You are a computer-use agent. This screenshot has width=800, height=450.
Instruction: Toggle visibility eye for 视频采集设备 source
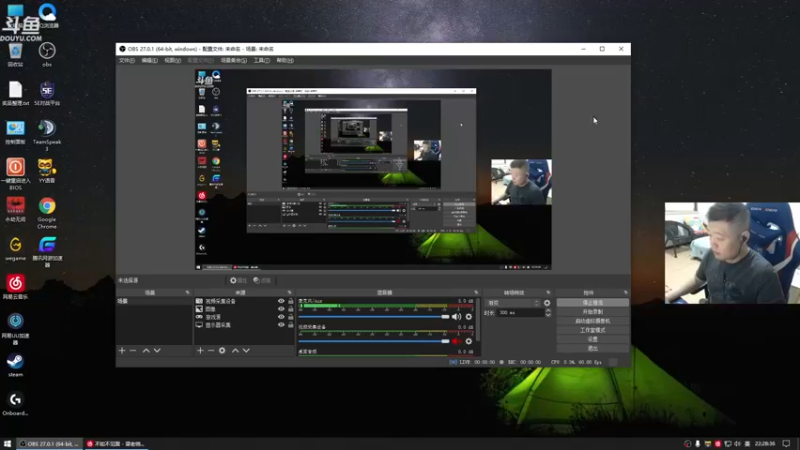point(281,301)
